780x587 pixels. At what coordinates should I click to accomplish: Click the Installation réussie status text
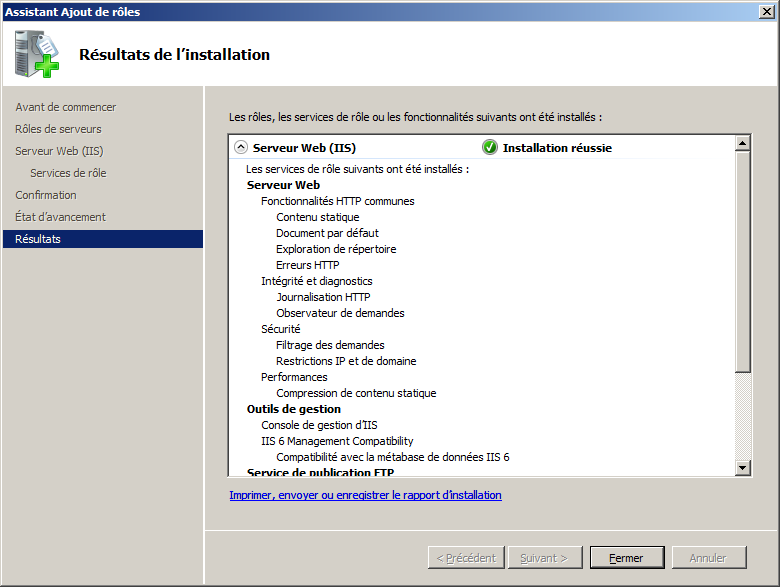[x=557, y=148]
